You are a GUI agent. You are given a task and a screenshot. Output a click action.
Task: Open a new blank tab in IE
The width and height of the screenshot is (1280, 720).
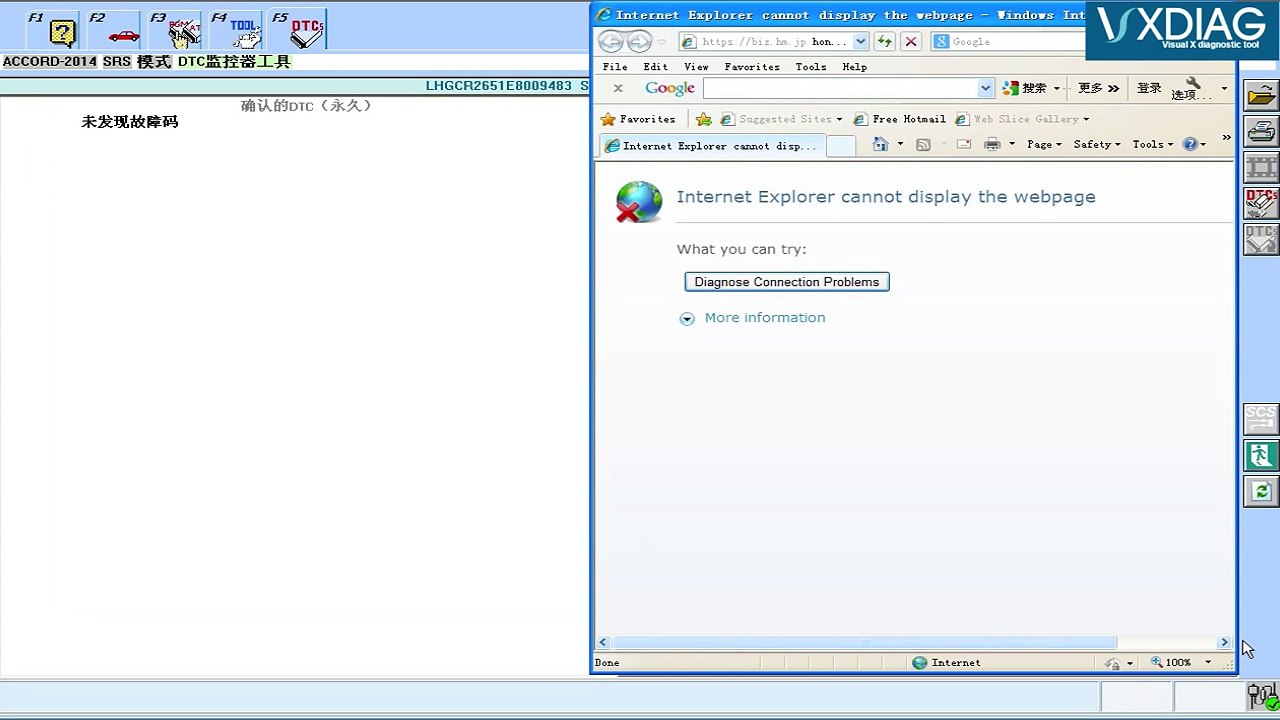click(x=841, y=146)
